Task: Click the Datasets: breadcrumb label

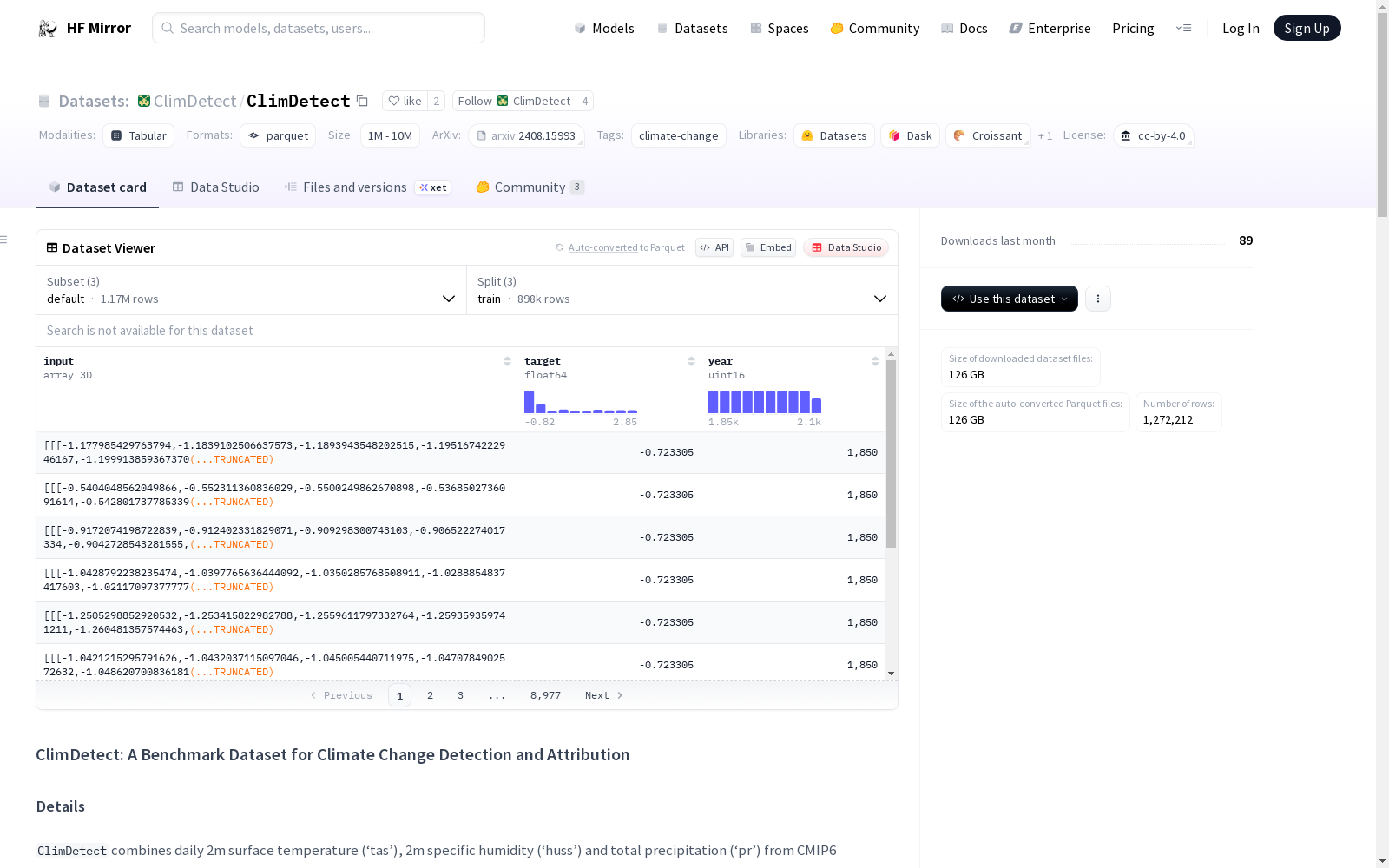Action: point(94,102)
